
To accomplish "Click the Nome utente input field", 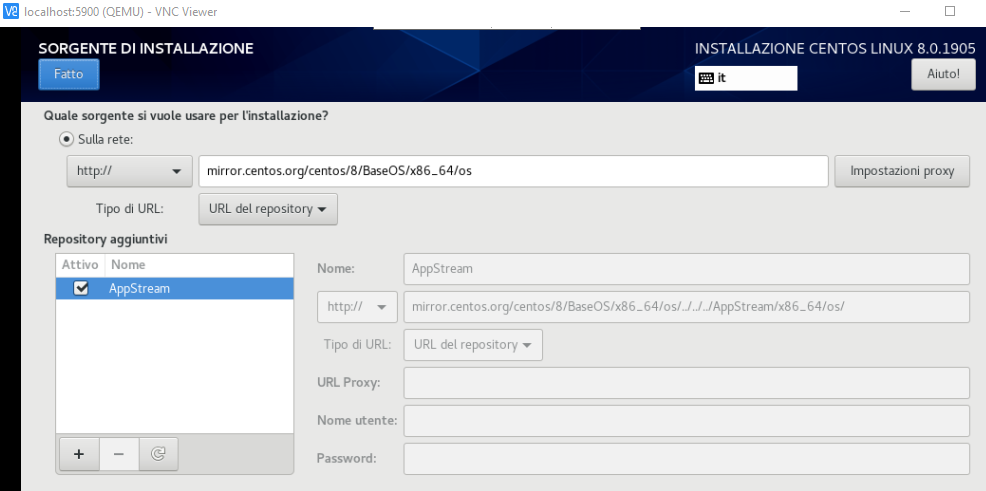I will (x=687, y=421).
